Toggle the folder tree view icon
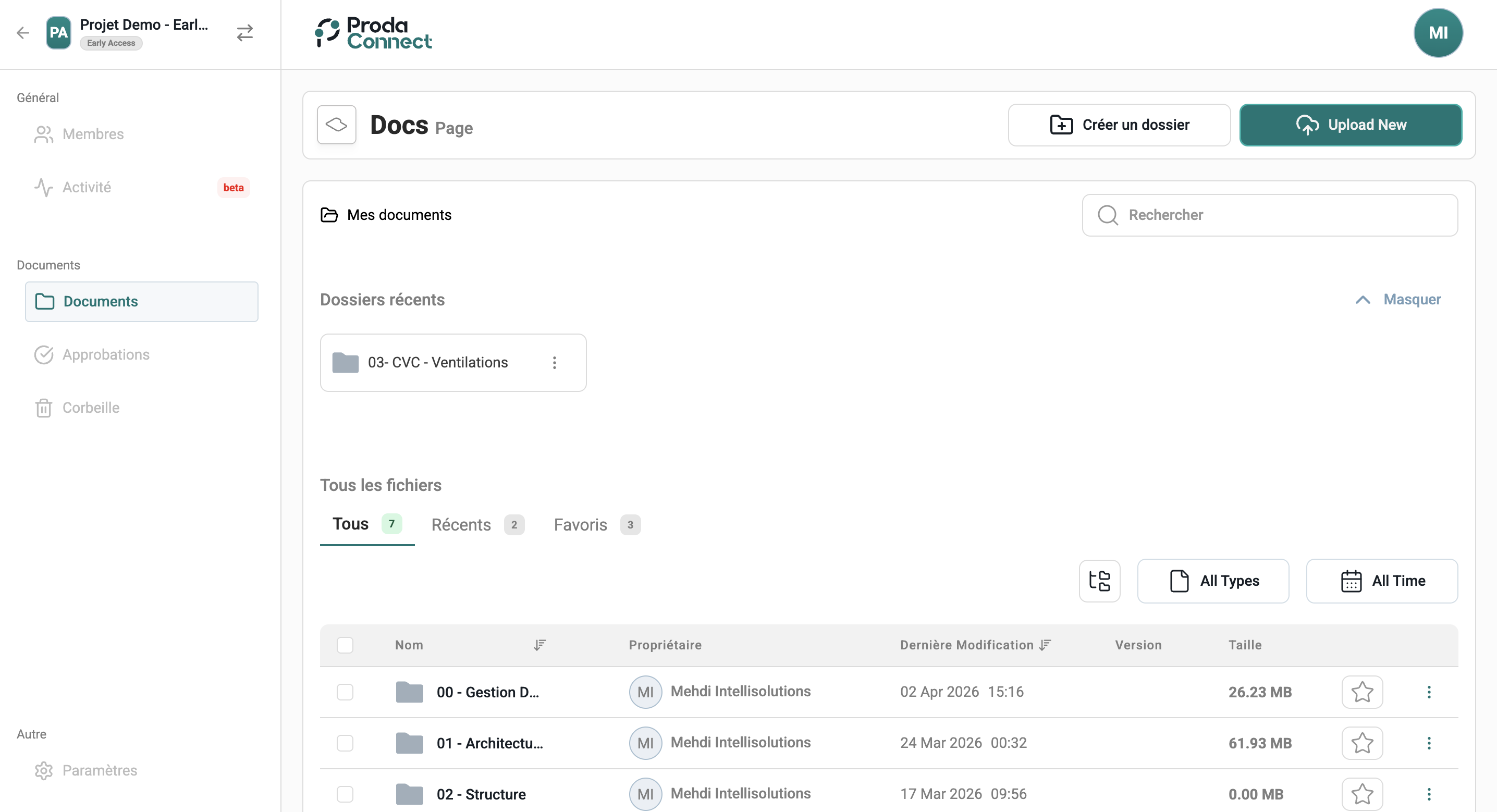 point(1099,581)
